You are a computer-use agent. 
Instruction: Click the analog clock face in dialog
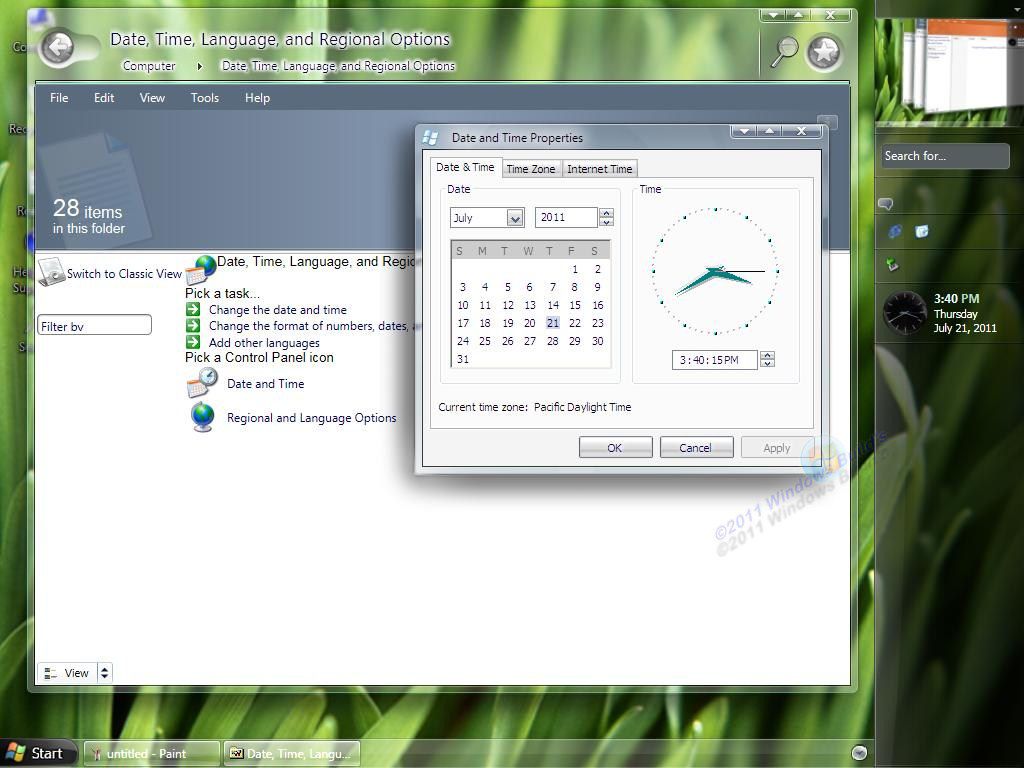pyautogui.click(x=716, y=271)
